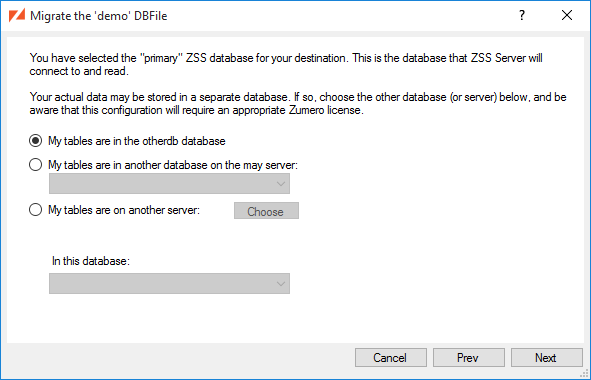Click the 'My tables are in the otherdb database' label
The width and height of the screenshot is (591, 380).
point(137,141)
